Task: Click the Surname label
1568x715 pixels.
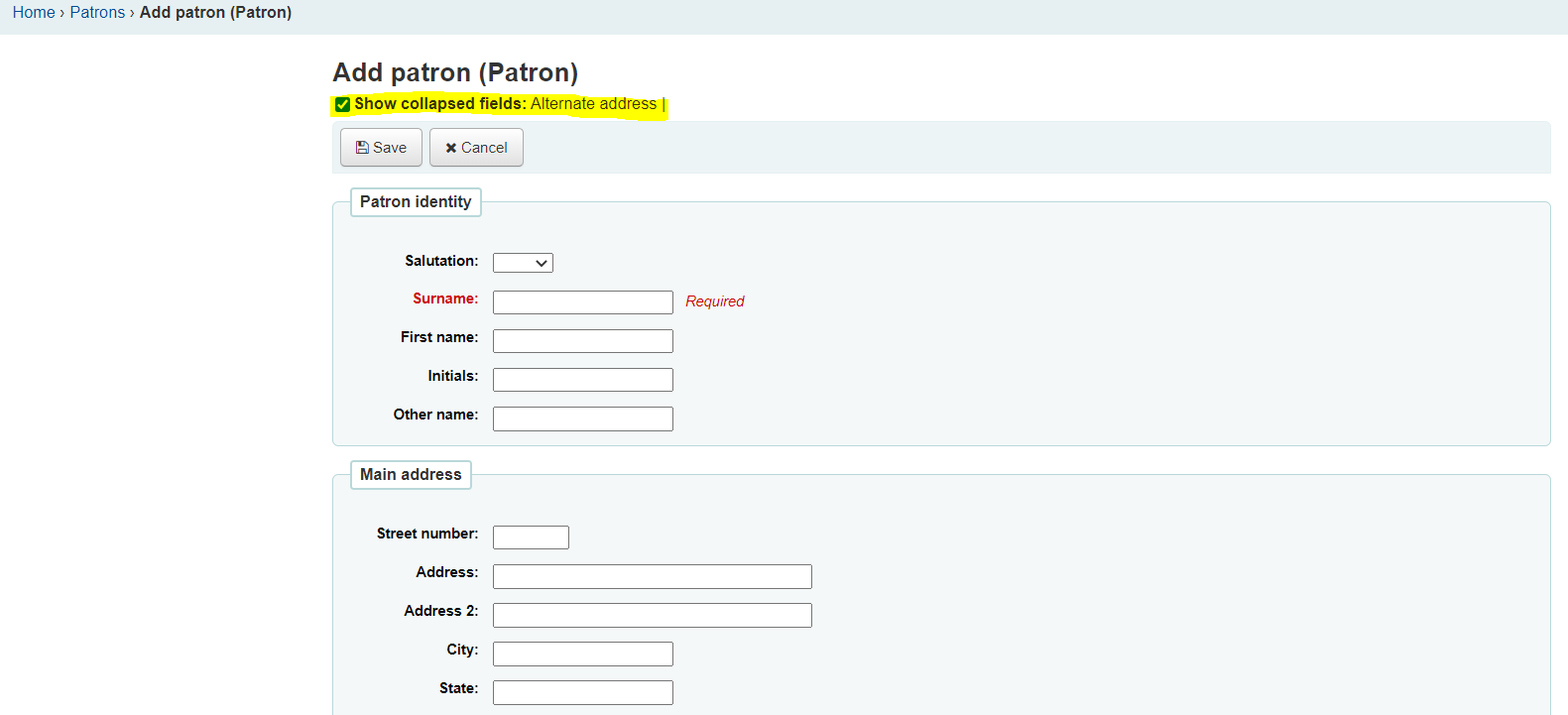Action: click(x=445, y=298)
